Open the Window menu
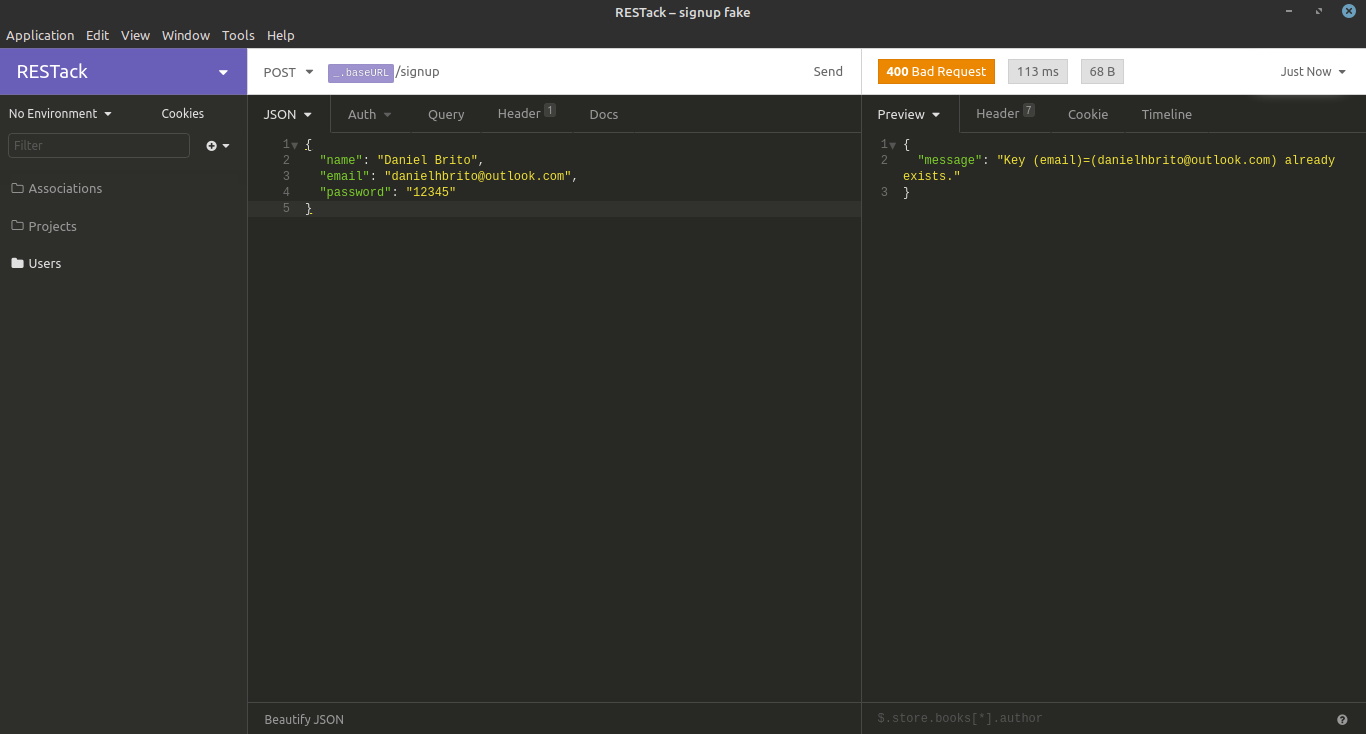The width and height of the screenshot is (1366, 734). tap(186, 35)
